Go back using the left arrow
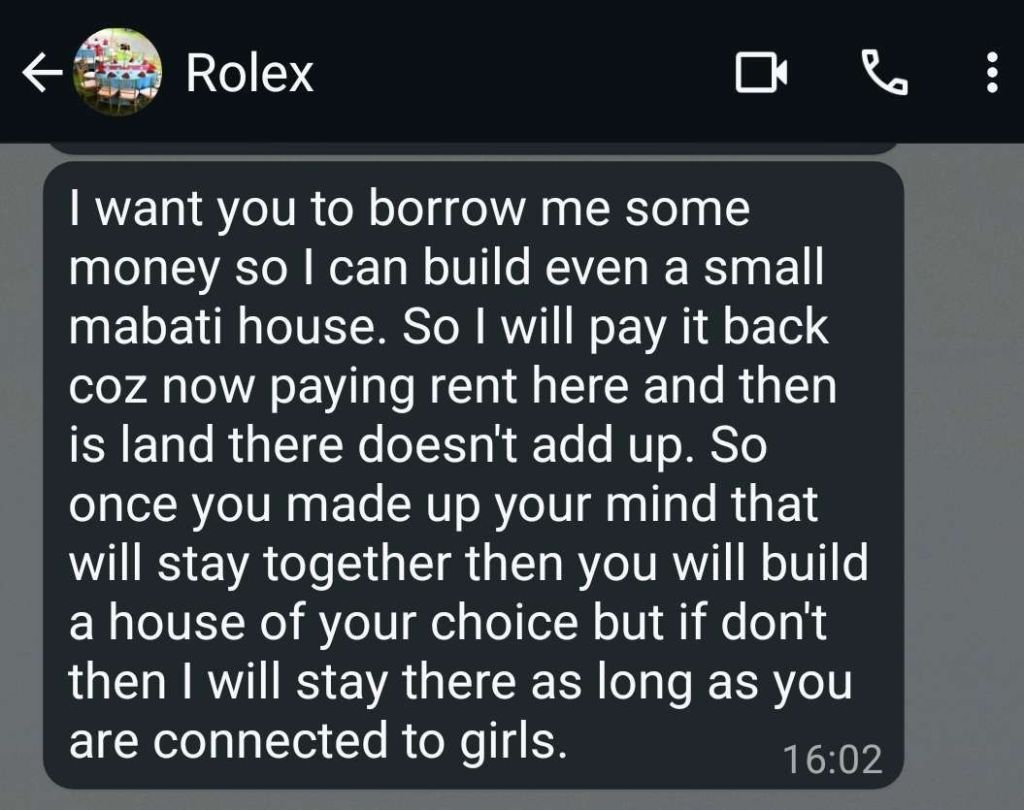 (42, 73)
